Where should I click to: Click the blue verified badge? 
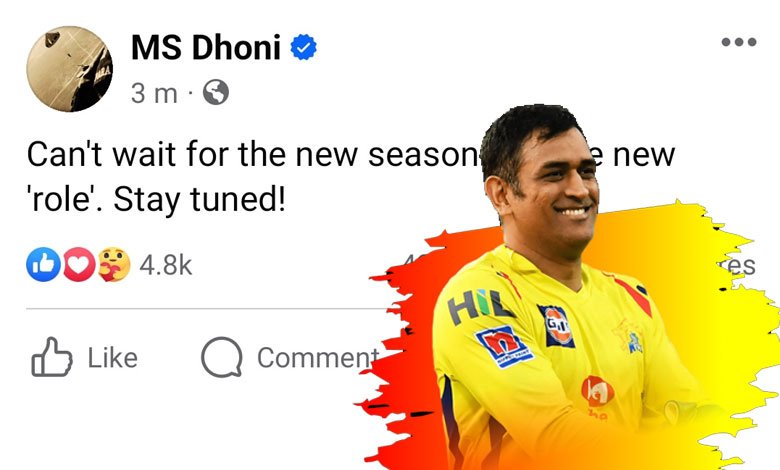(303, 48)
